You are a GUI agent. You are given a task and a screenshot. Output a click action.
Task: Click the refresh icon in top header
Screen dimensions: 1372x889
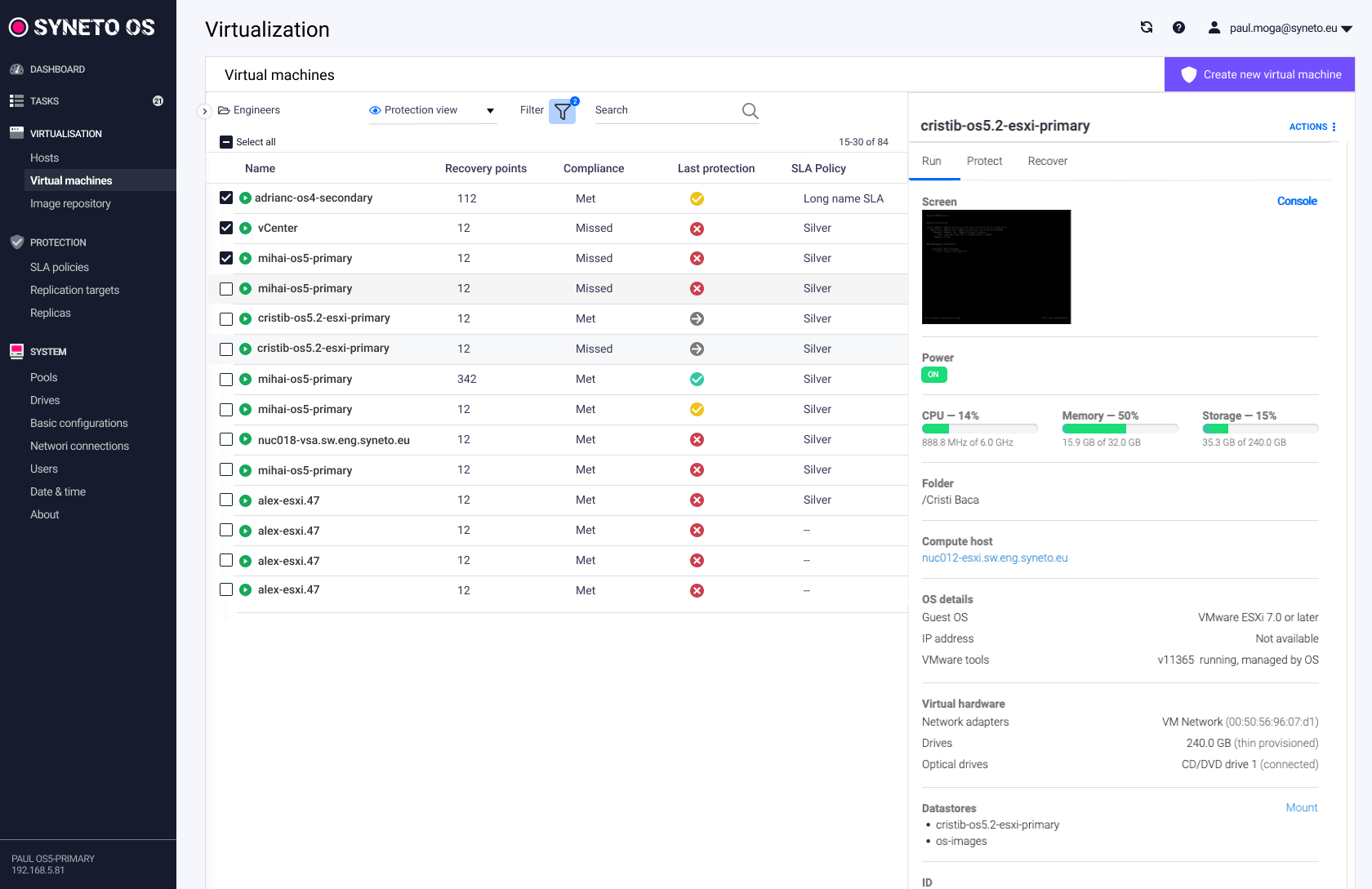coord(1147,28)
